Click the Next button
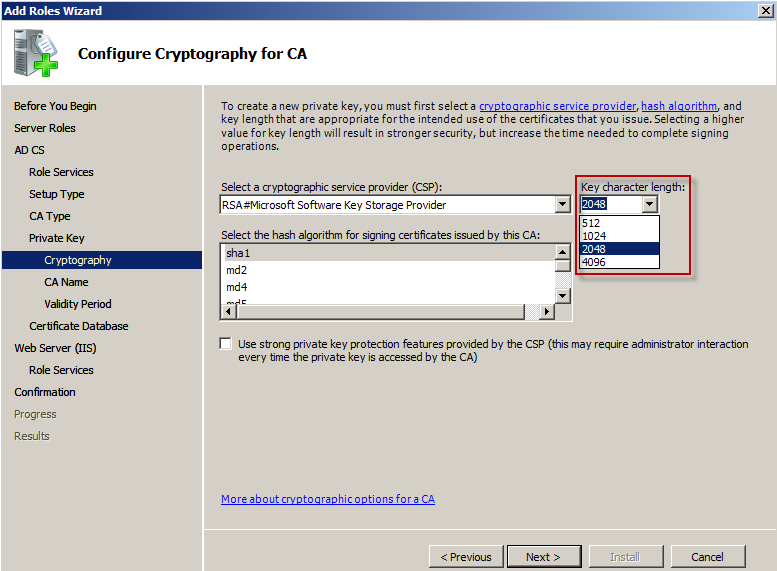Image resolution: width=777 pixels, height=571 pixels. pos(543,557)
